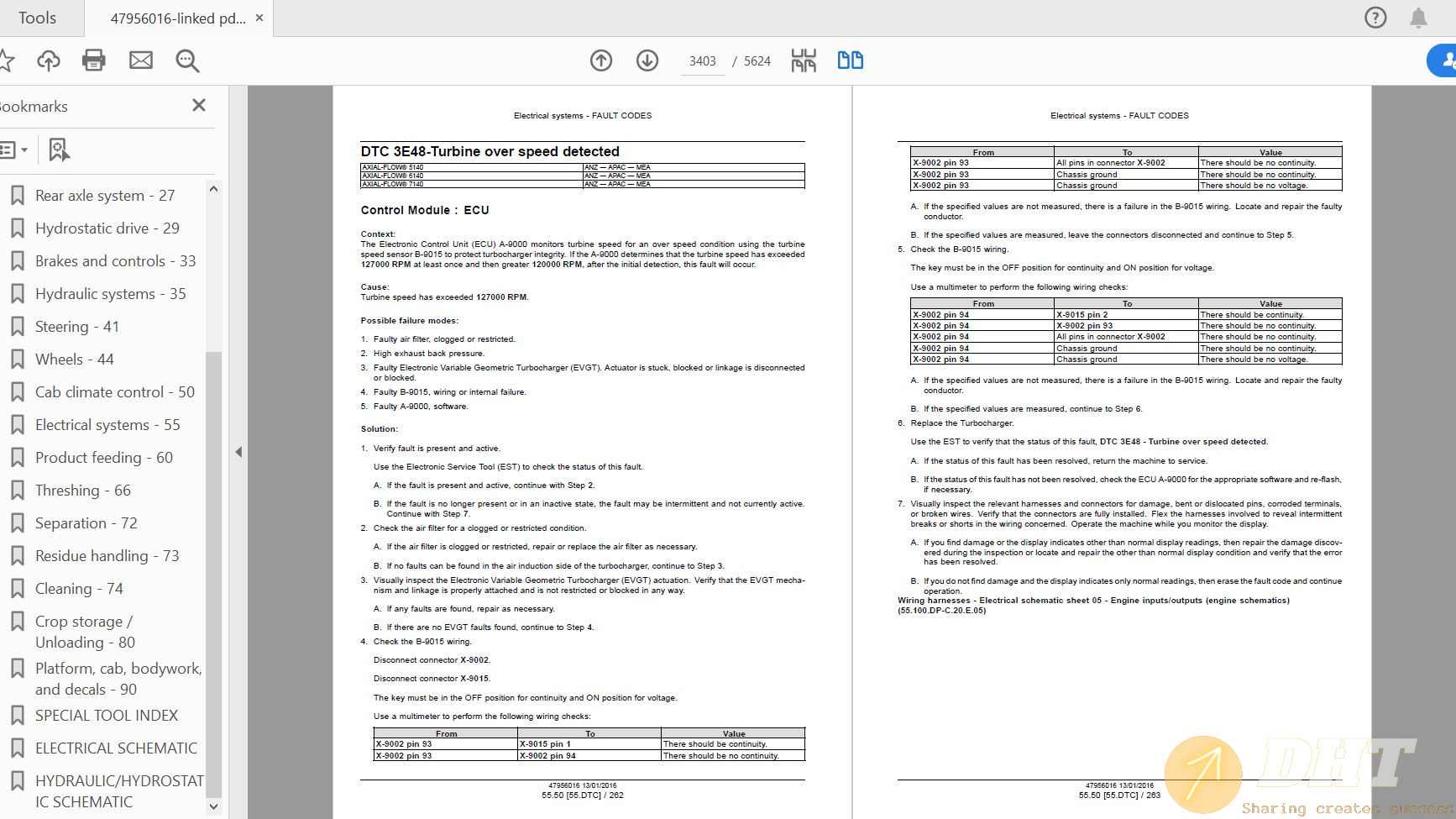The image size is (1456, 819).
Task: Open bookmark Wheels - 44
Action: (x=75, y=360)
